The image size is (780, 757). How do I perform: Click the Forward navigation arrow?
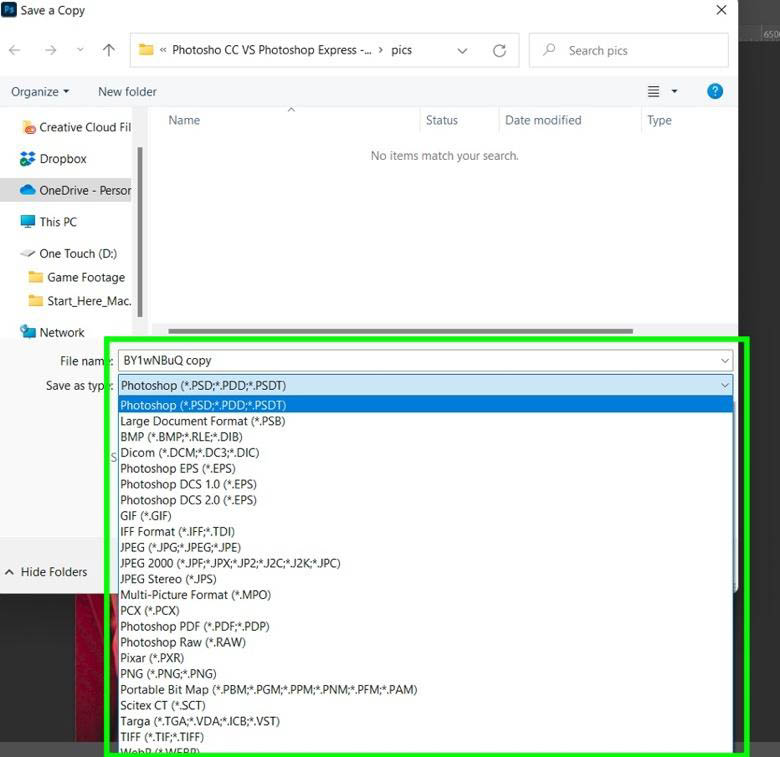click(x=50, y=50)
